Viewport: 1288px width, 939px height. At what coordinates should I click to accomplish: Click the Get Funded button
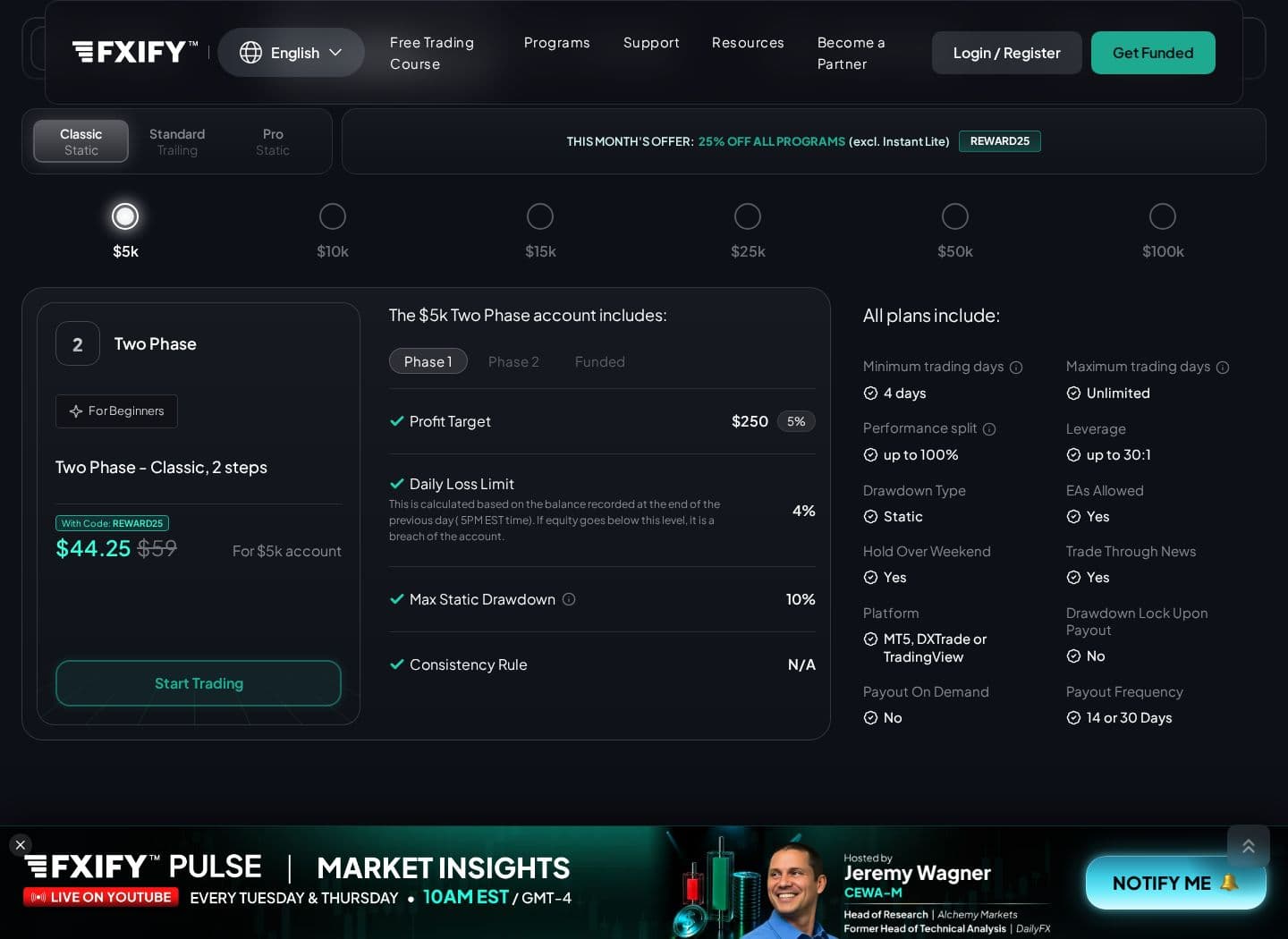click(x=1153, y=53)
